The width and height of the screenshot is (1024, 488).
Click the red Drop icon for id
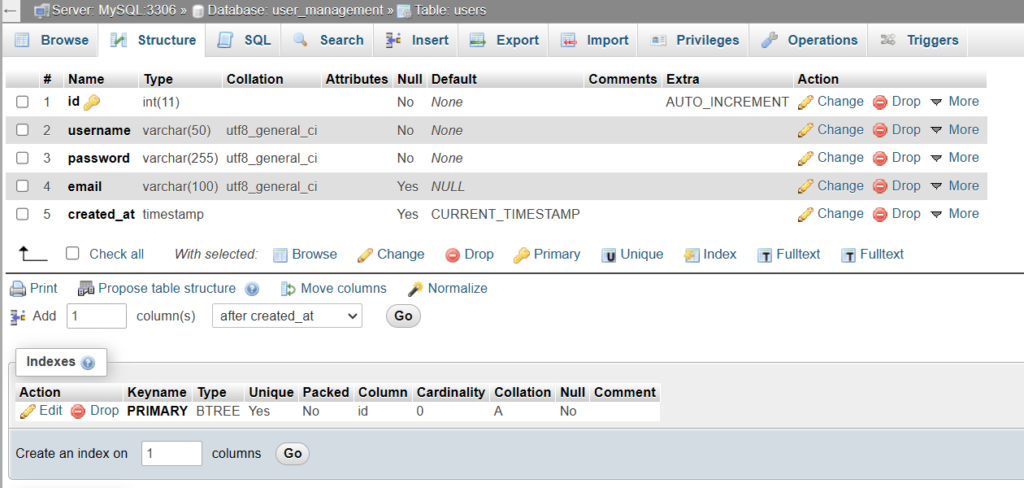coord(880,102)
